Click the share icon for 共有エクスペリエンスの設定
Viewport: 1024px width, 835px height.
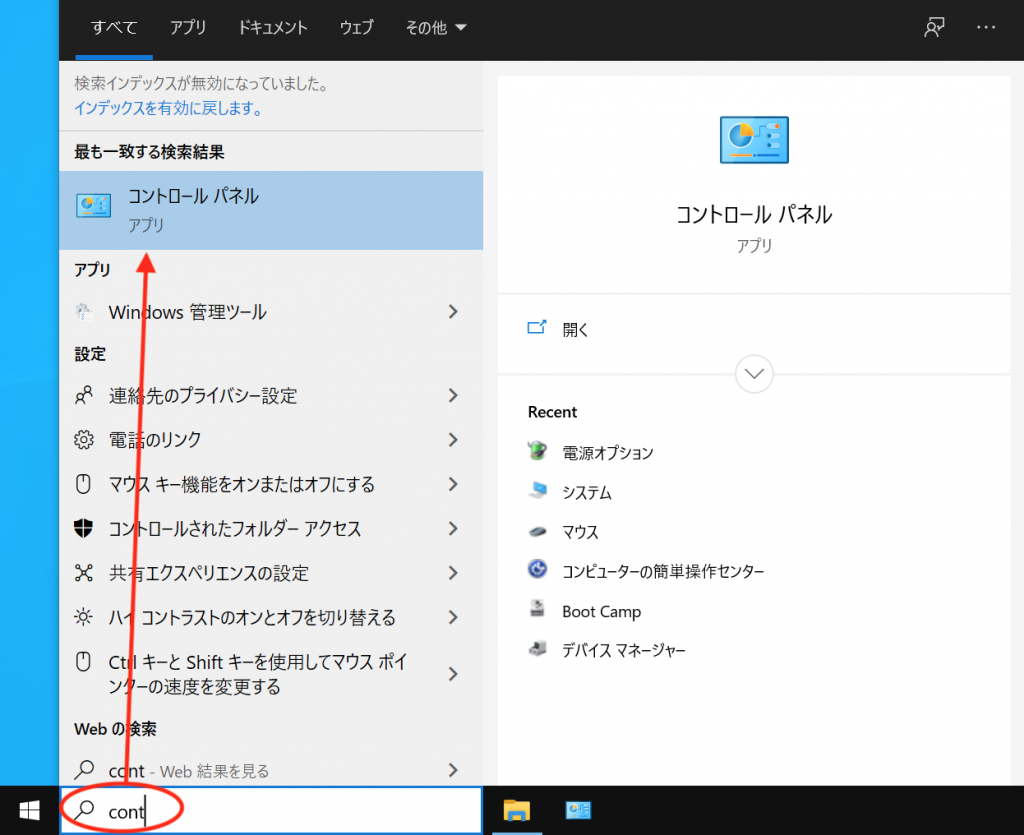(84, 573)
